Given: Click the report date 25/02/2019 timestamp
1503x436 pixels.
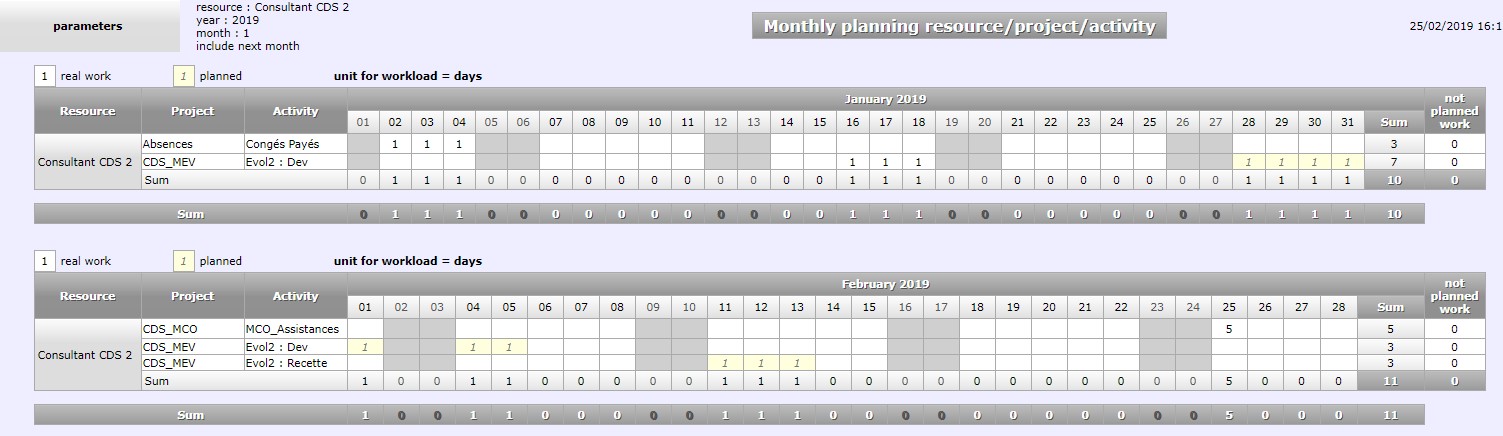Looking at the screenshot, I should click(1455, 27).
